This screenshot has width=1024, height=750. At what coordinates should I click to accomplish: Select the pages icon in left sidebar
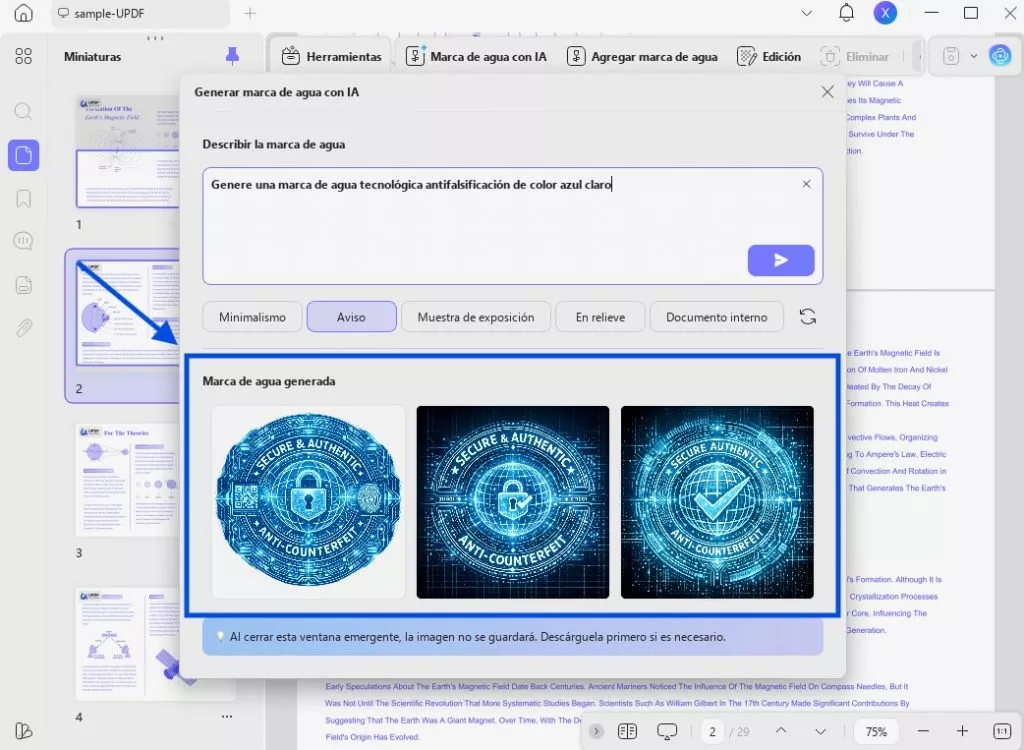coord(24,155)
